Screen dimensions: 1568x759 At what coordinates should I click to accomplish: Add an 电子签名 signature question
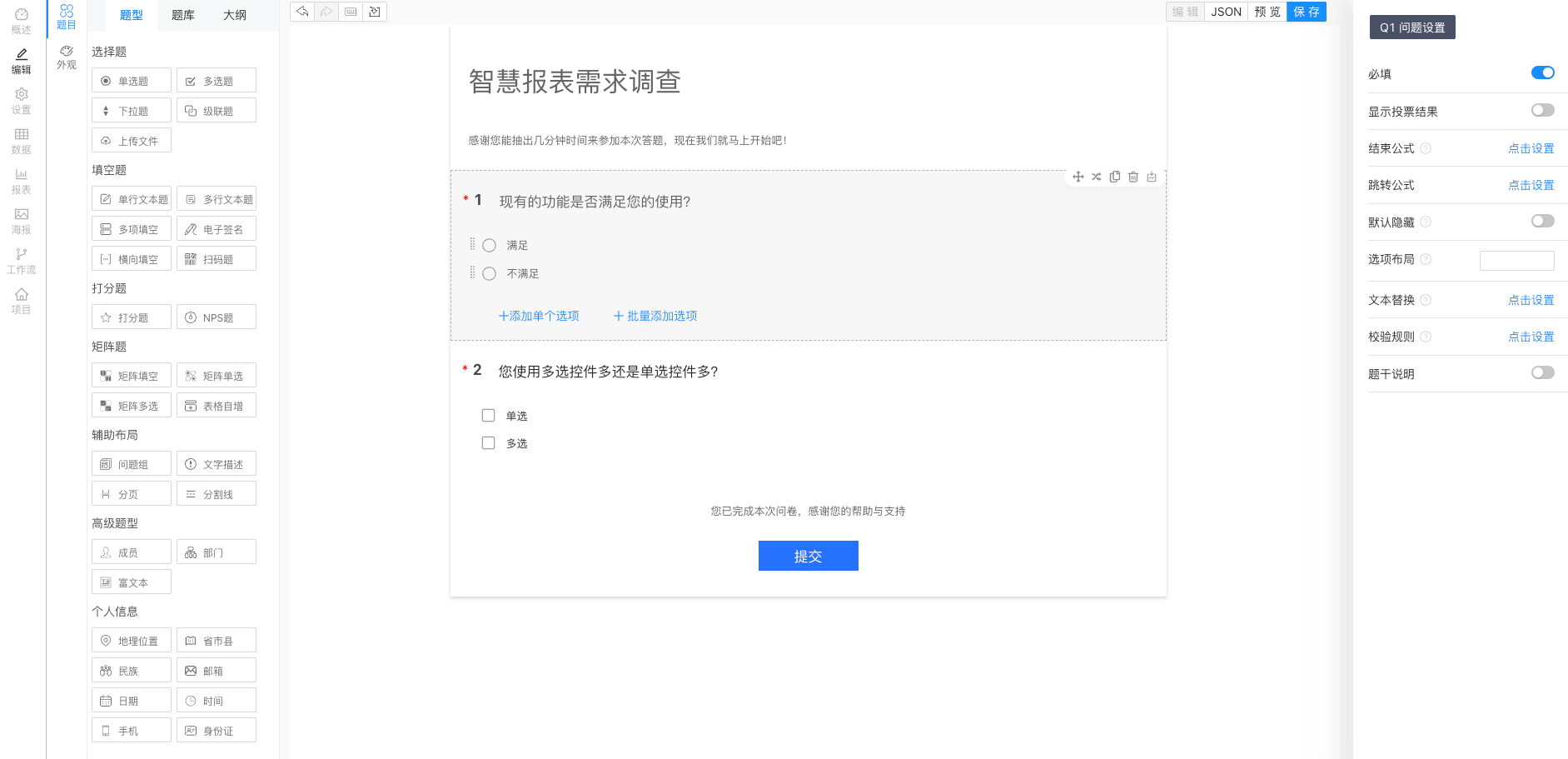[216, 228]
